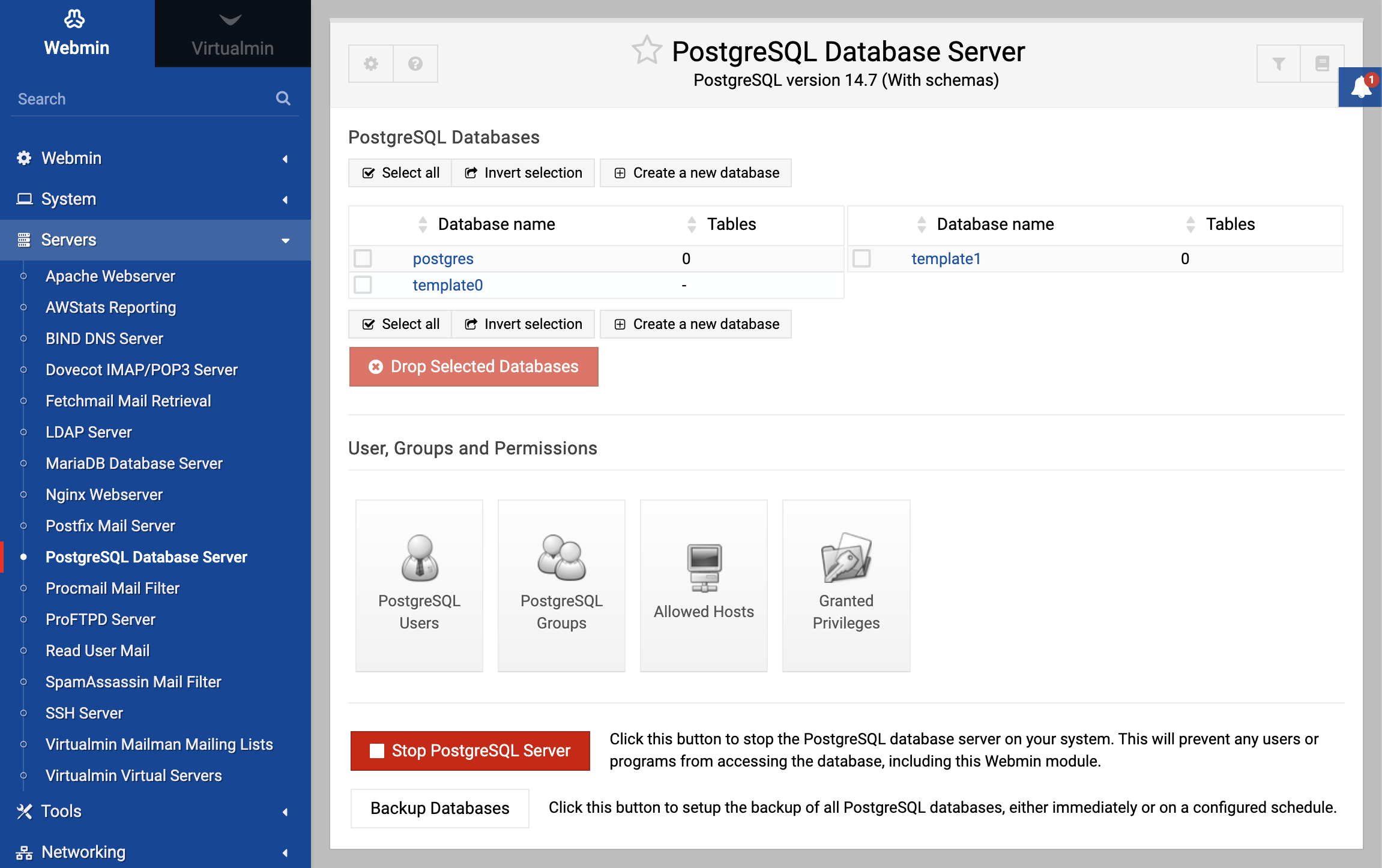The width and height of the screenshot is (1382, 868).
Task: Click inside the sidebar search field
Action: pyautogui.click(x=138, y=98)
